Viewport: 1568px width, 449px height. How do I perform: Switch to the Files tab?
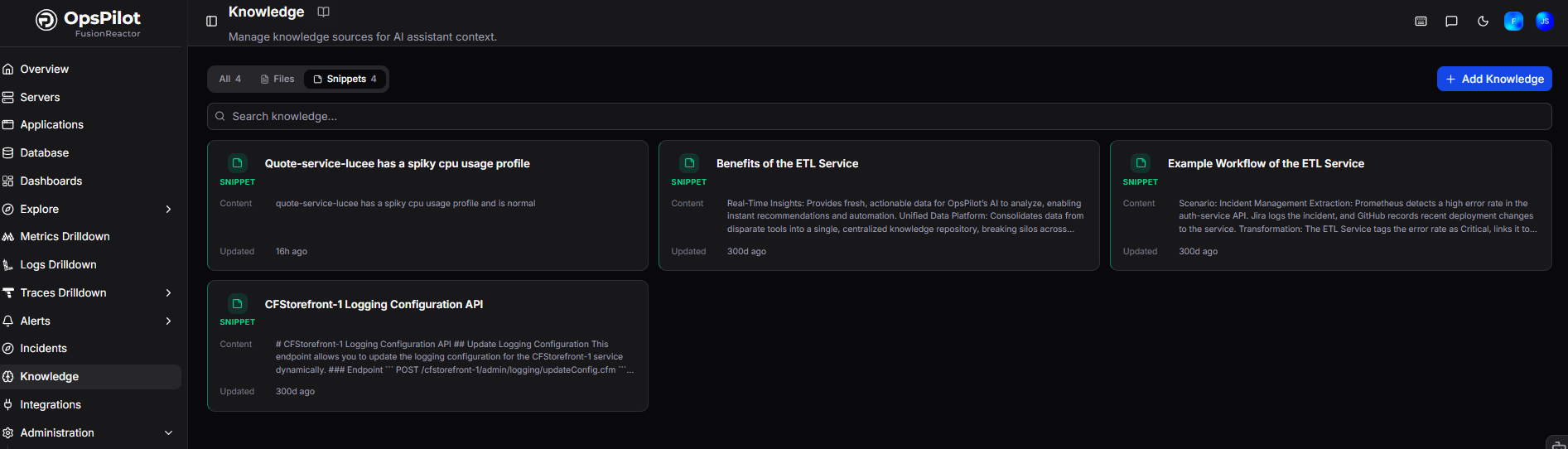tap(277, 79)
